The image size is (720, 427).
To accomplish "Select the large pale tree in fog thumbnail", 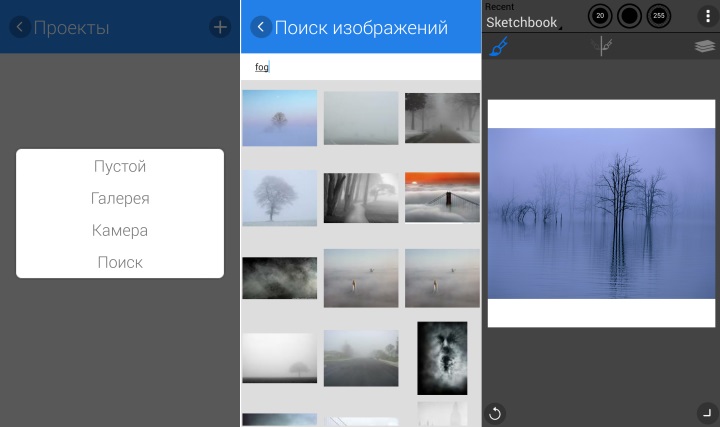I will [x=280, y=198].
